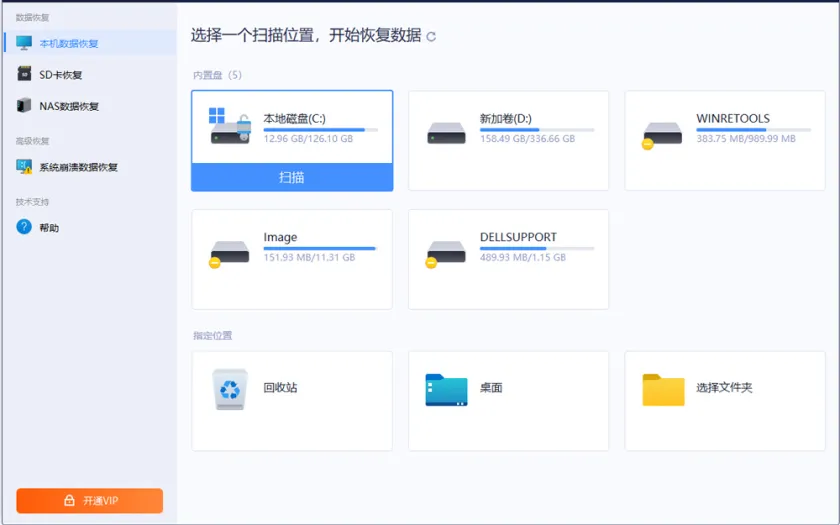
Task: Select the WINRETOOLS partition card
Action: point(725,140)
